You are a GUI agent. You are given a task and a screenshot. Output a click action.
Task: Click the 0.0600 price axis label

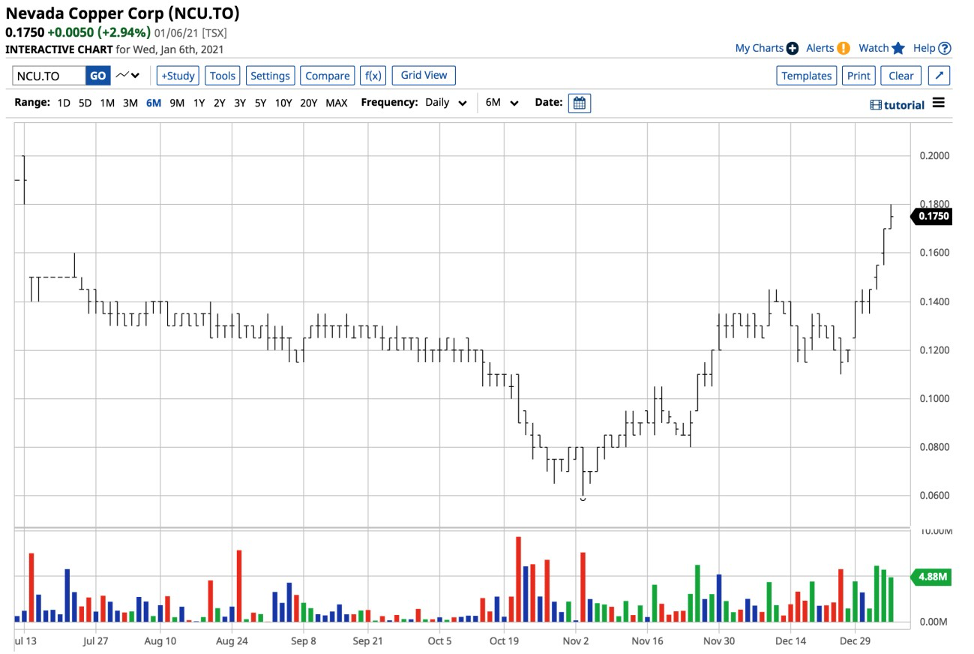(x=934, y=495)
